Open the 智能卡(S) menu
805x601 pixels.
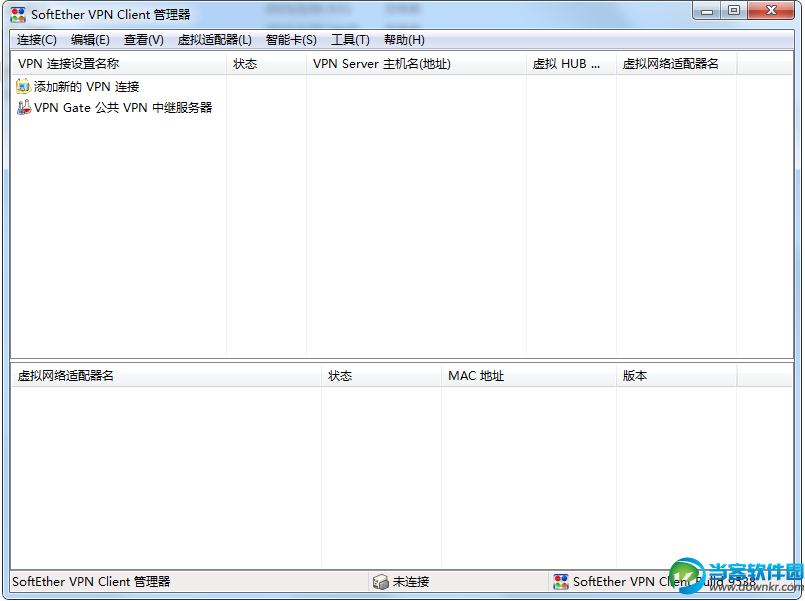click(291, 40)
